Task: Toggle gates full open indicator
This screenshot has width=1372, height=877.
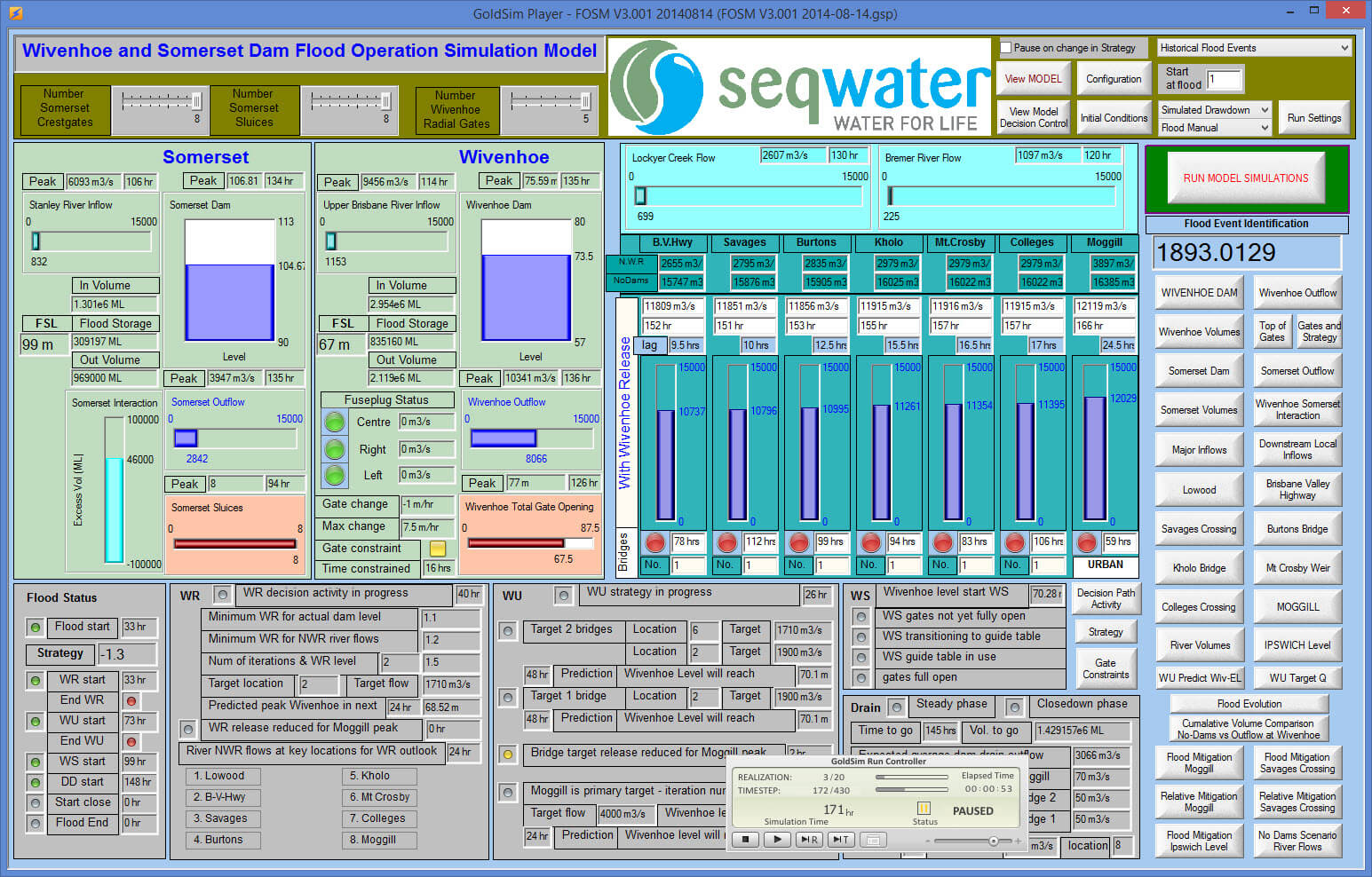Action: [x=860, y=678]
